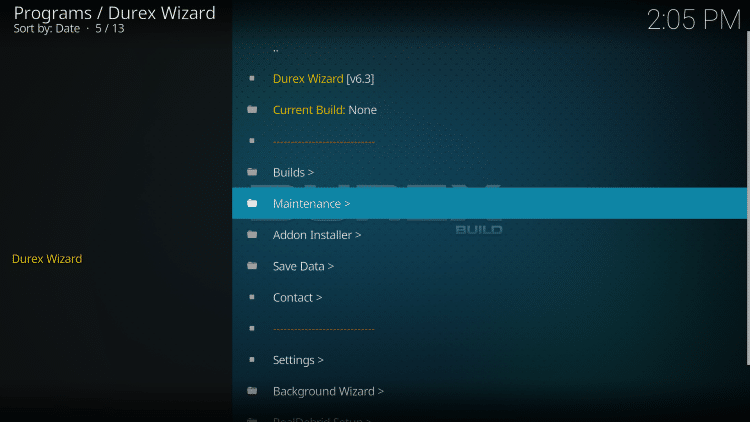Click folder icon next to Save Data

(252, 266)
